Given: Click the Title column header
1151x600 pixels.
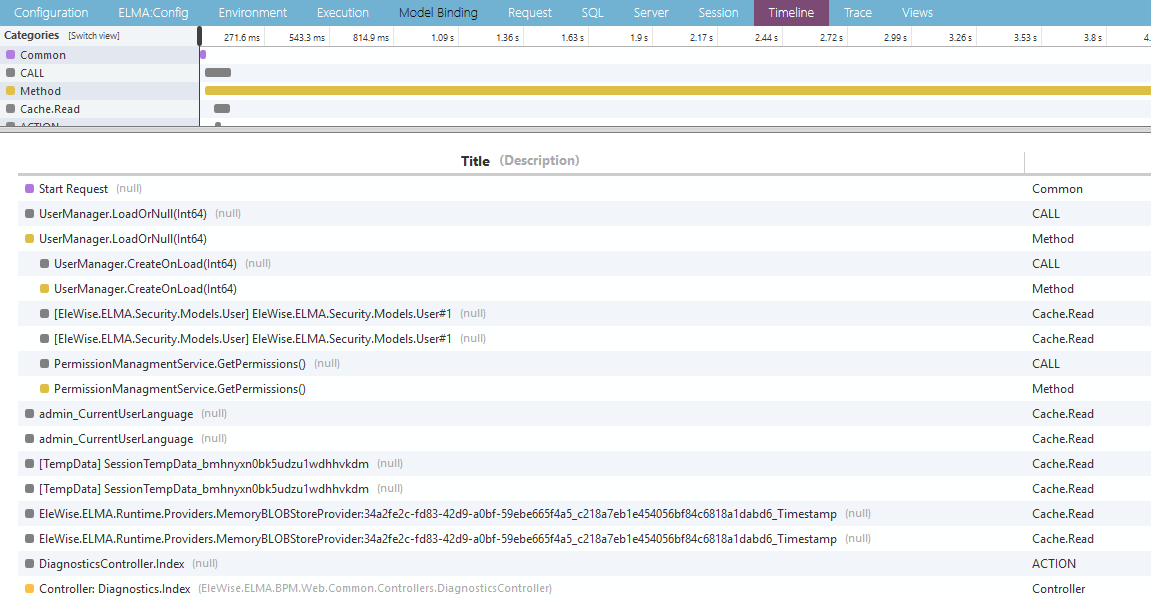Looking at the screenshot, I should click(475, 161).
